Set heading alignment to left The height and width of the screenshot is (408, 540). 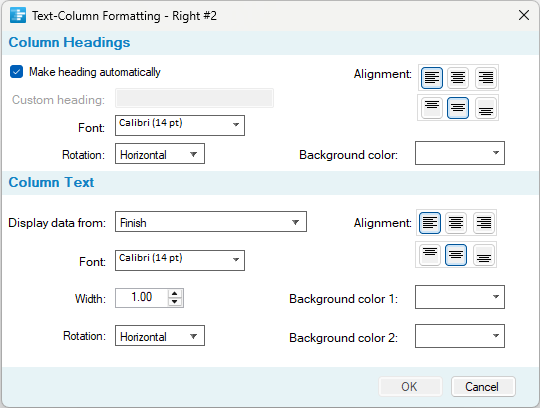[432, 78]
